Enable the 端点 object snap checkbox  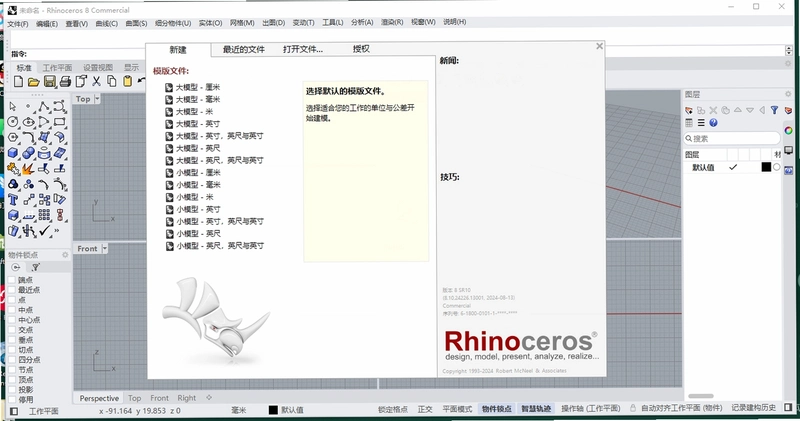click(x=12, y=280)
